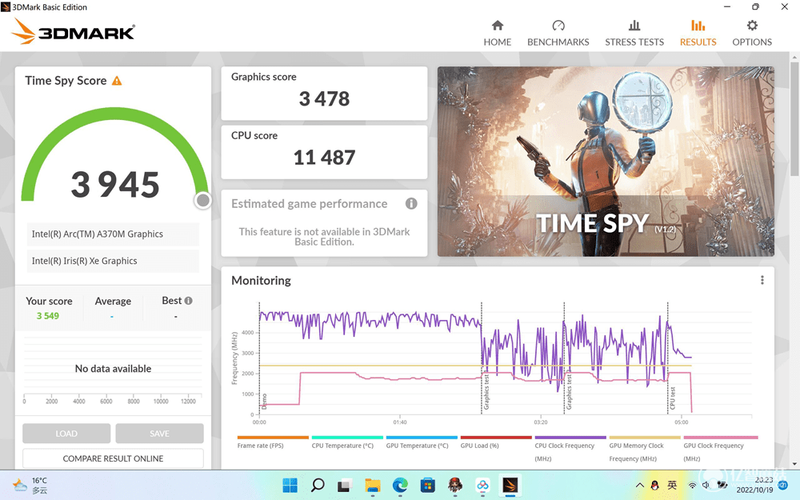Viewport: 800px width, 500px height.
Task: Open the weather widget showing 16°C
Action: pos(30,485)
